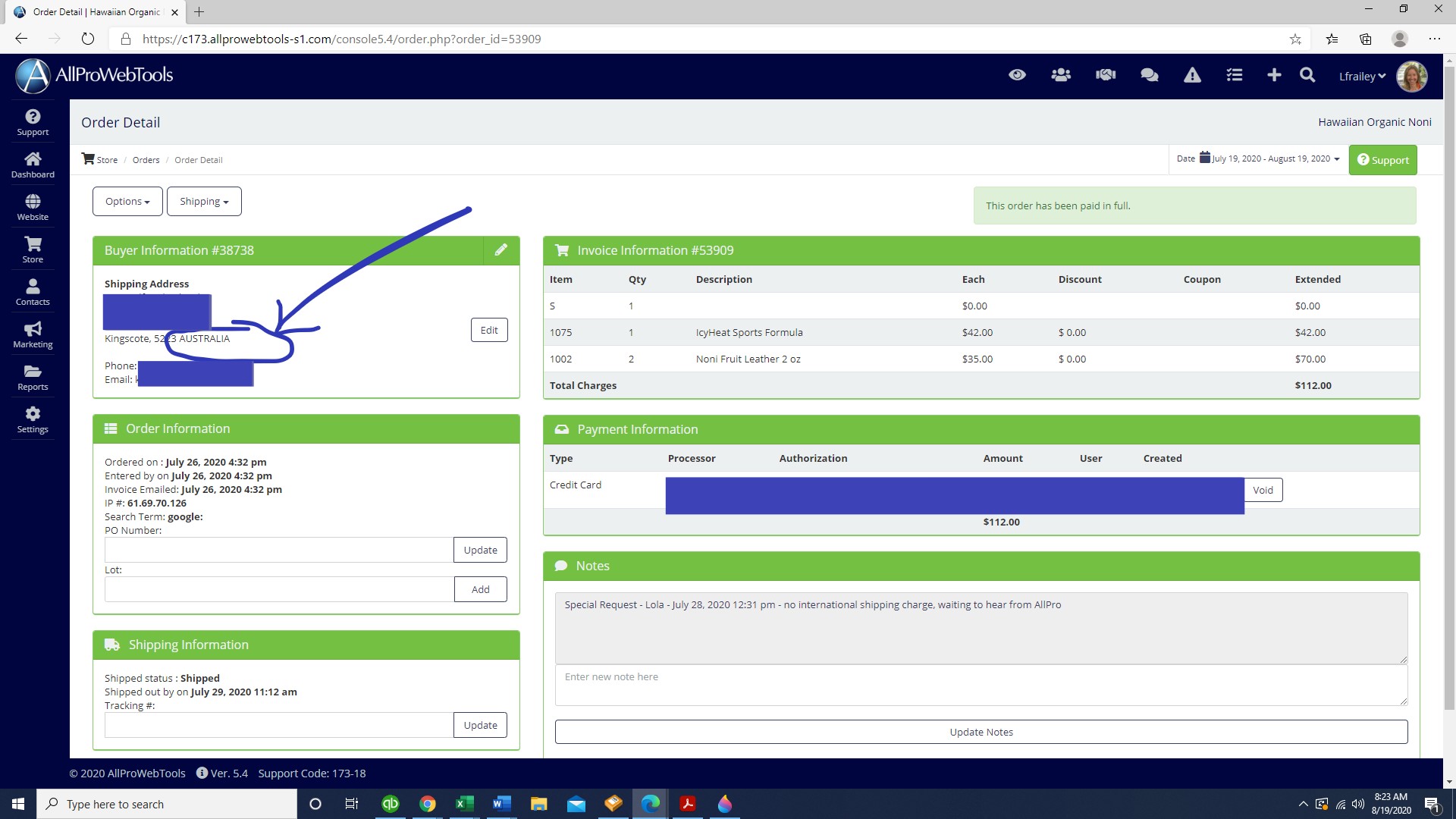Open Reports section in sidebar

pos(33,377)
